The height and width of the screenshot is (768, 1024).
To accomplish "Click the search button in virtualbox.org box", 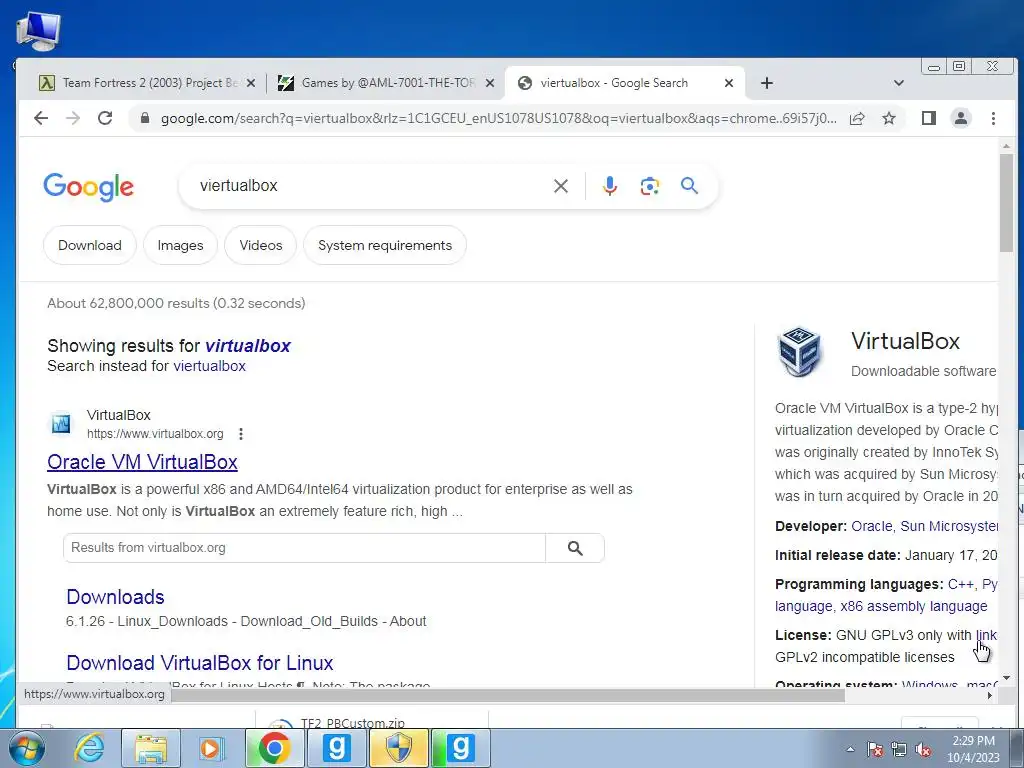I will click(575, 548).
